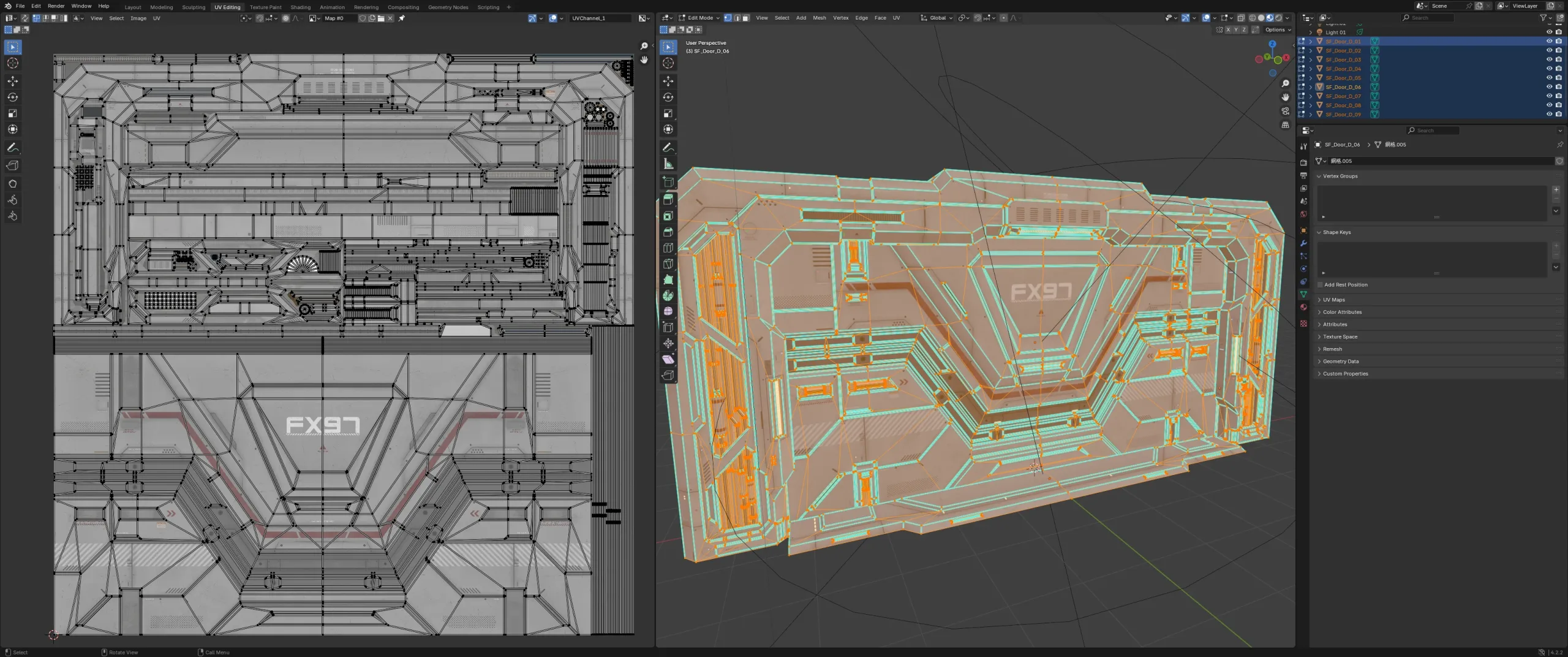Select the Annotate tool in UV editing sidebar

pyautogui.click(x=13, y=147)
